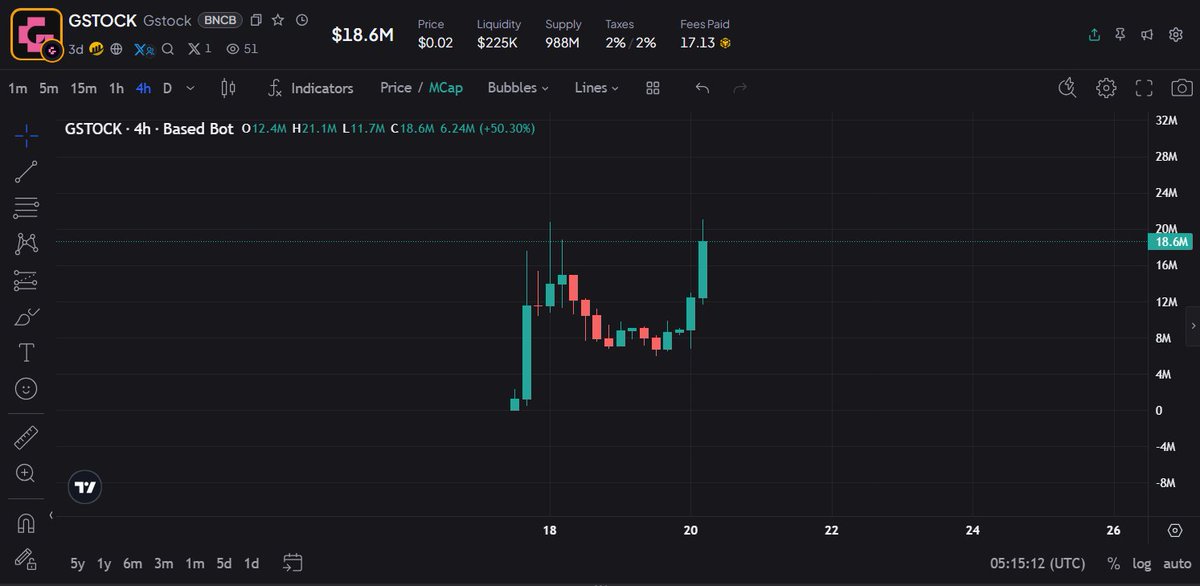Open the X mentions count showing 1

coord(199,48)
